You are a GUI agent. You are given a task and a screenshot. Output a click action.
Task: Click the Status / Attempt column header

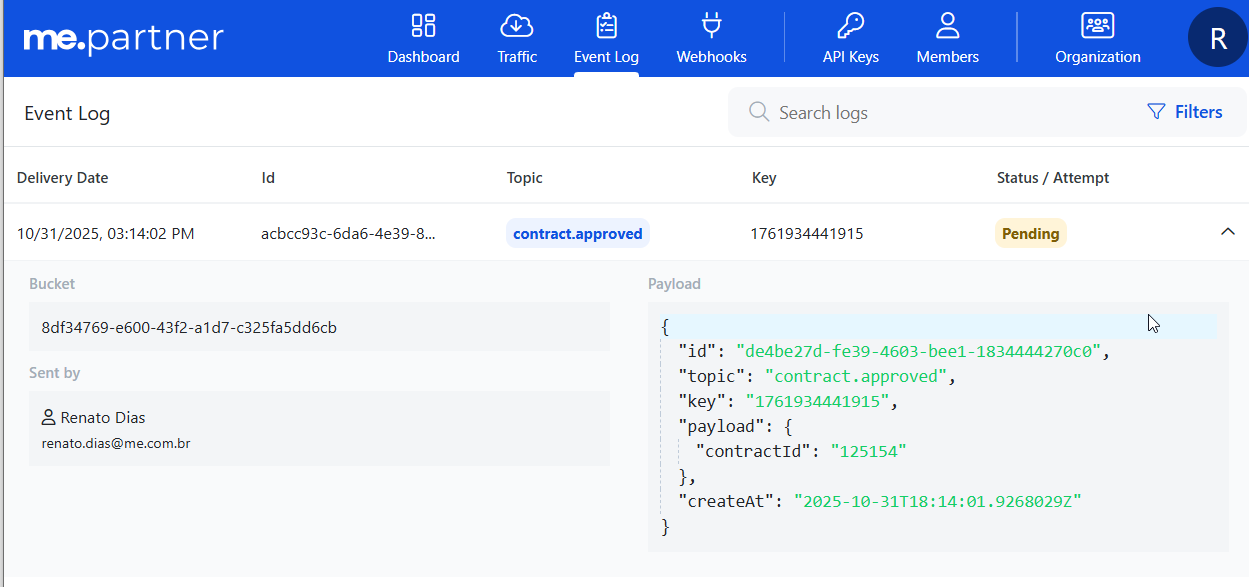click(x=1052, y=178)
